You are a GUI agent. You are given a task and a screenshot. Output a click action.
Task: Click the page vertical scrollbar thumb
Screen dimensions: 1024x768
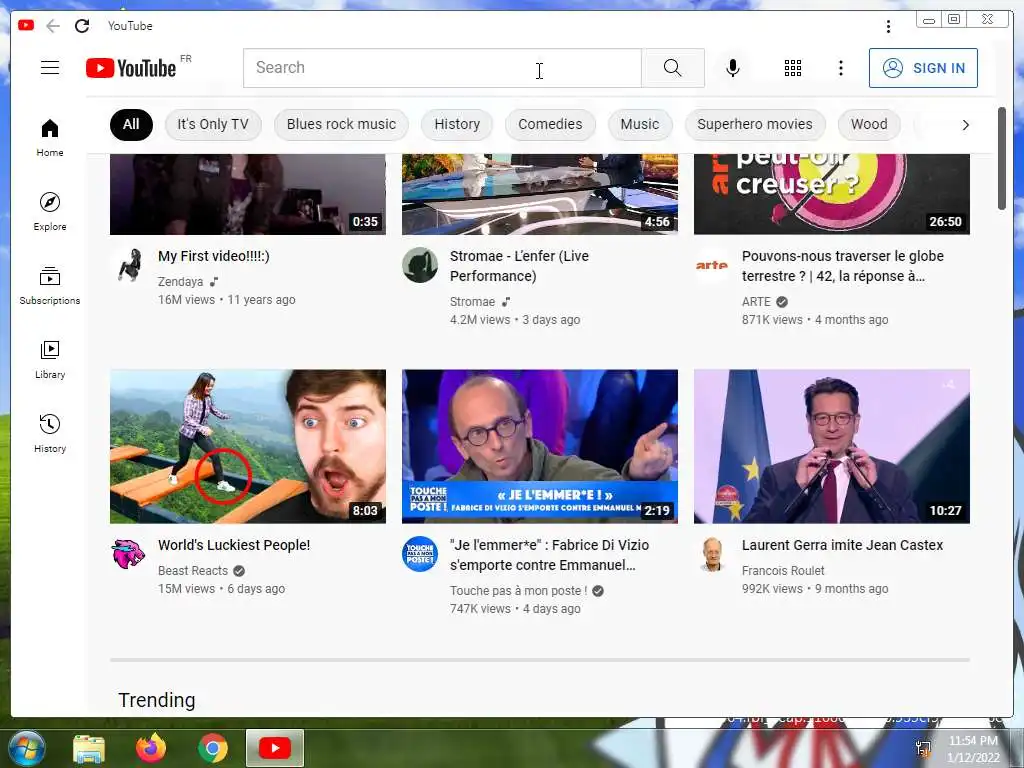coord(1002,159)
